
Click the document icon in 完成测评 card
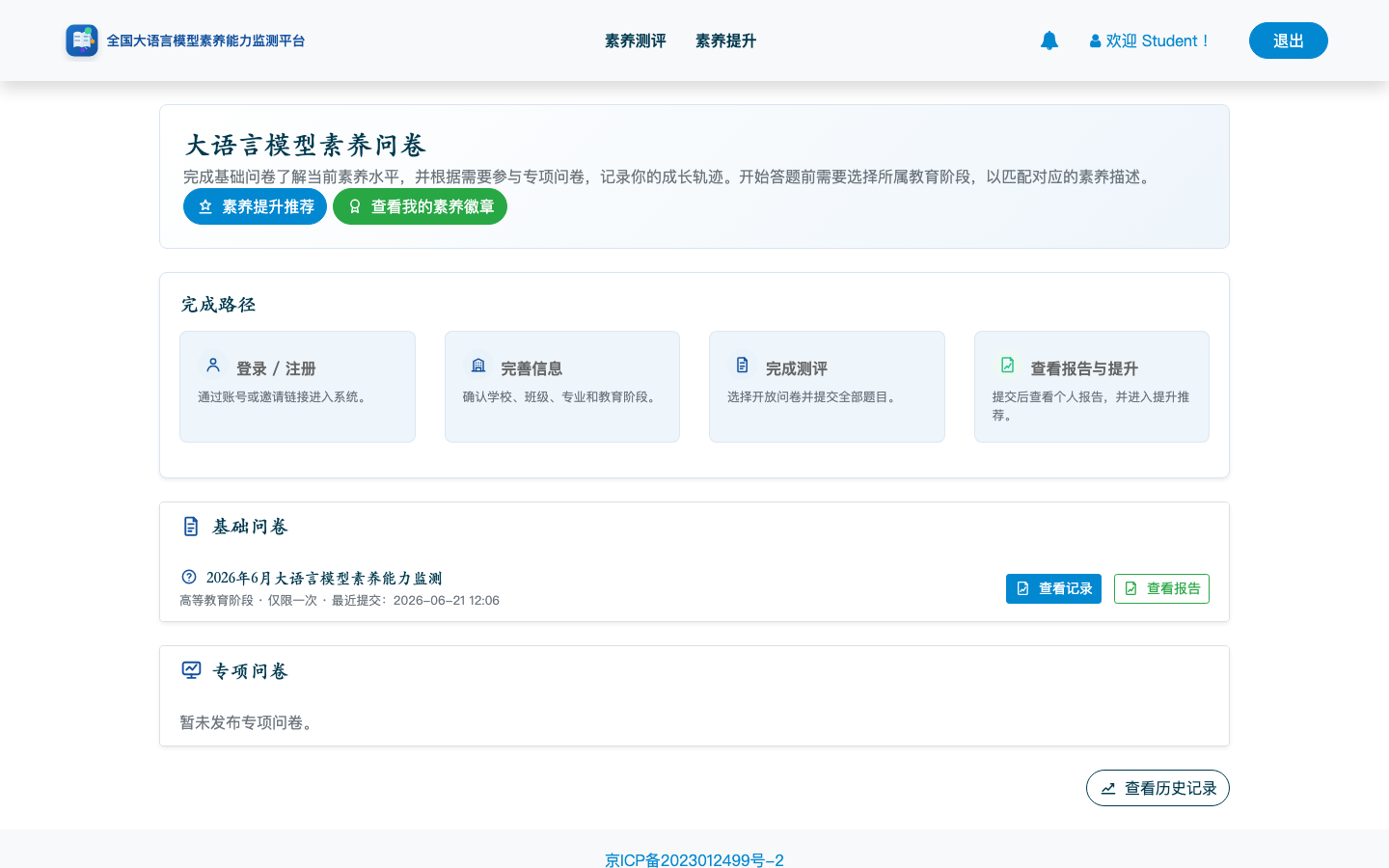[x=743, y=365]
